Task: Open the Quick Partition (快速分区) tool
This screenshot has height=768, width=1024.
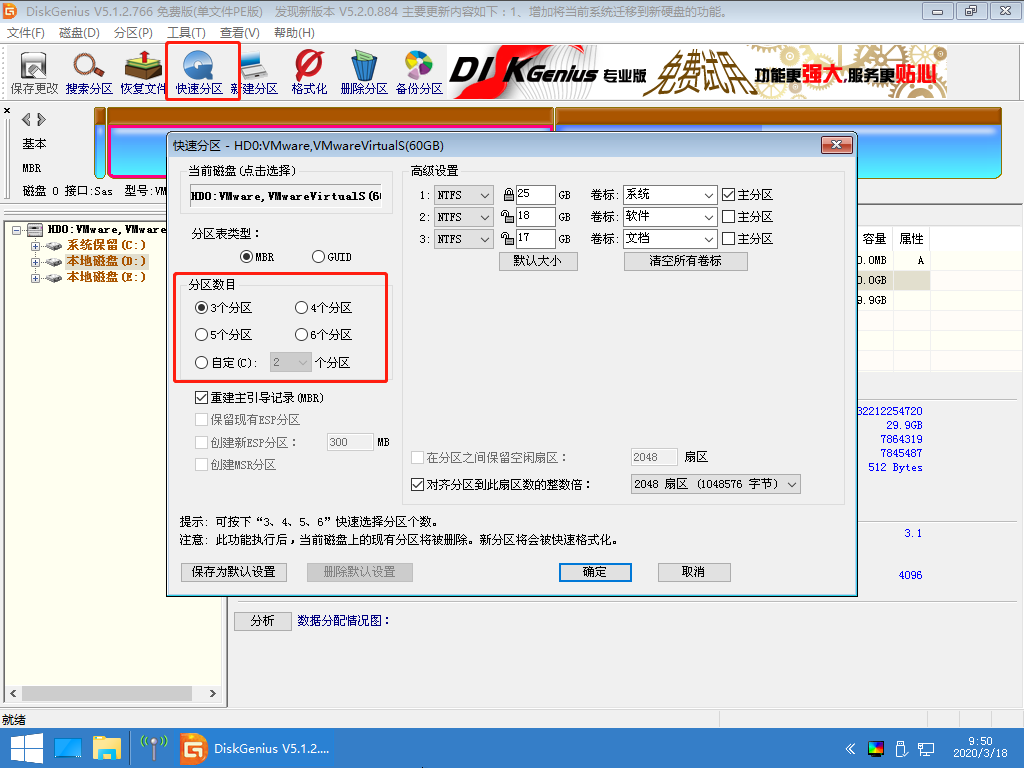Action: [x=199, y=73]
